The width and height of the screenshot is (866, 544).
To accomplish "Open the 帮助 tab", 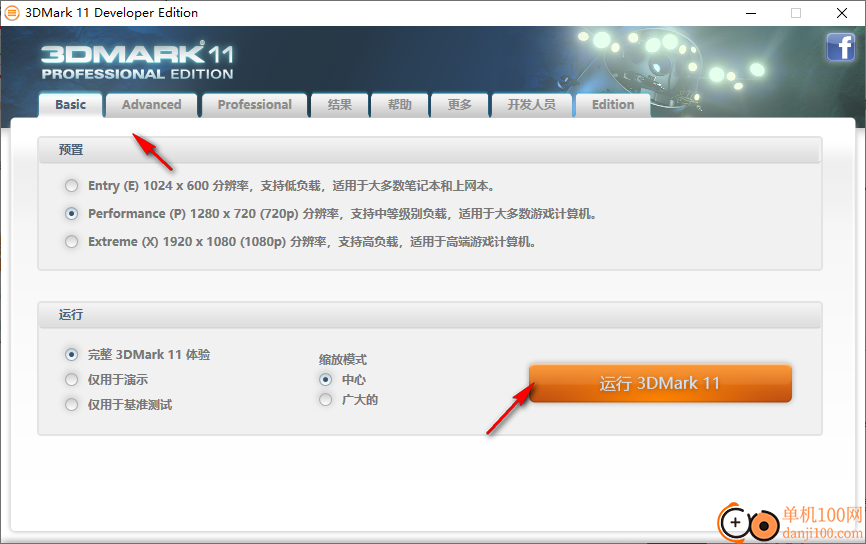I will (400, 105).
